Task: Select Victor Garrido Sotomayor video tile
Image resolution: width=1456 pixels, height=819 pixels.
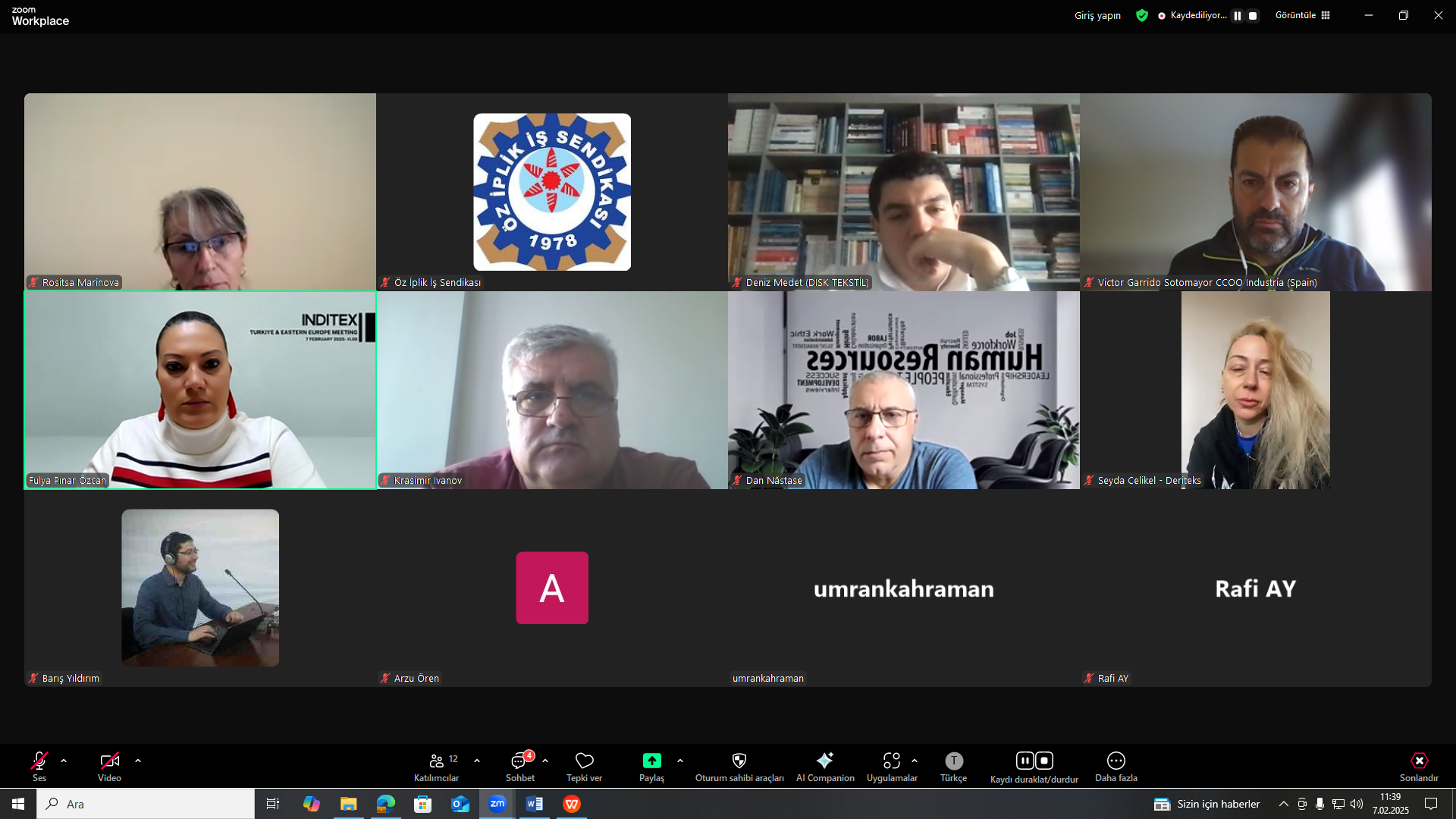Action: (1256, 192)
